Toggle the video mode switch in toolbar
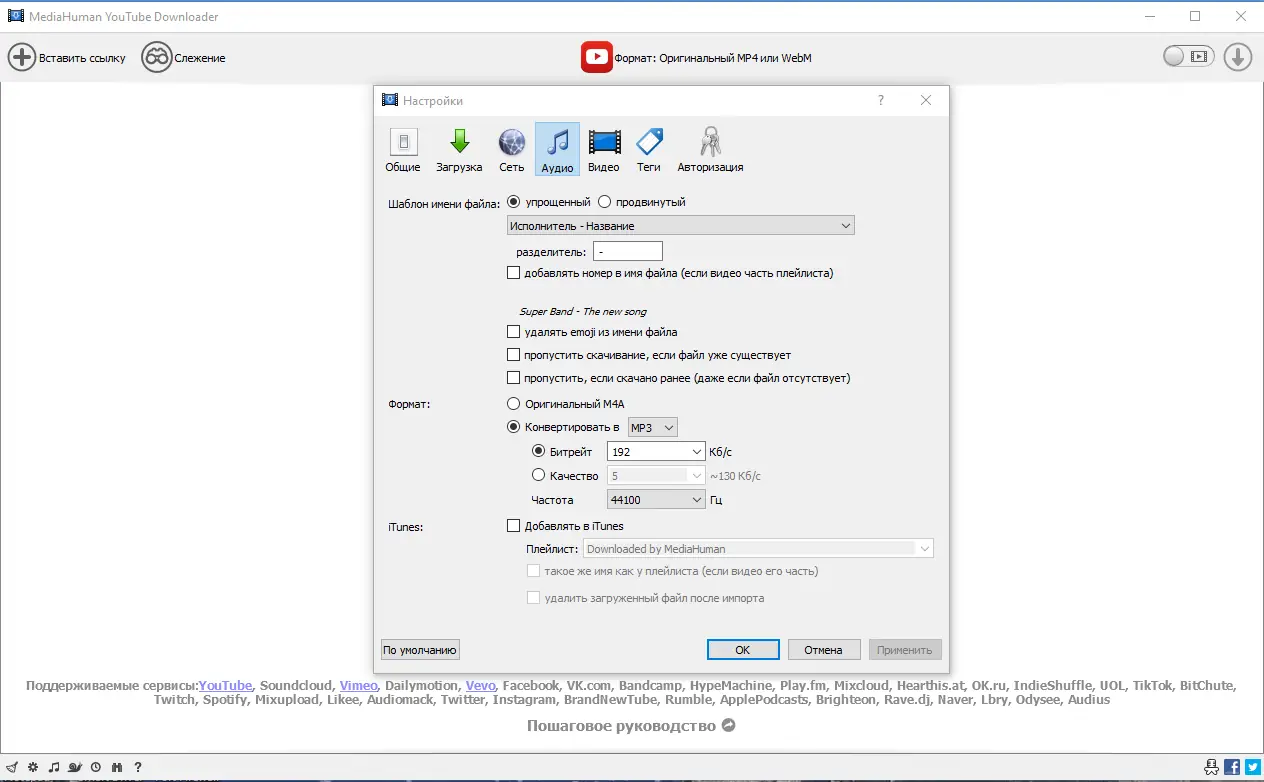The width and height of the screenshot is (1264, 782). pos(1188,57)
